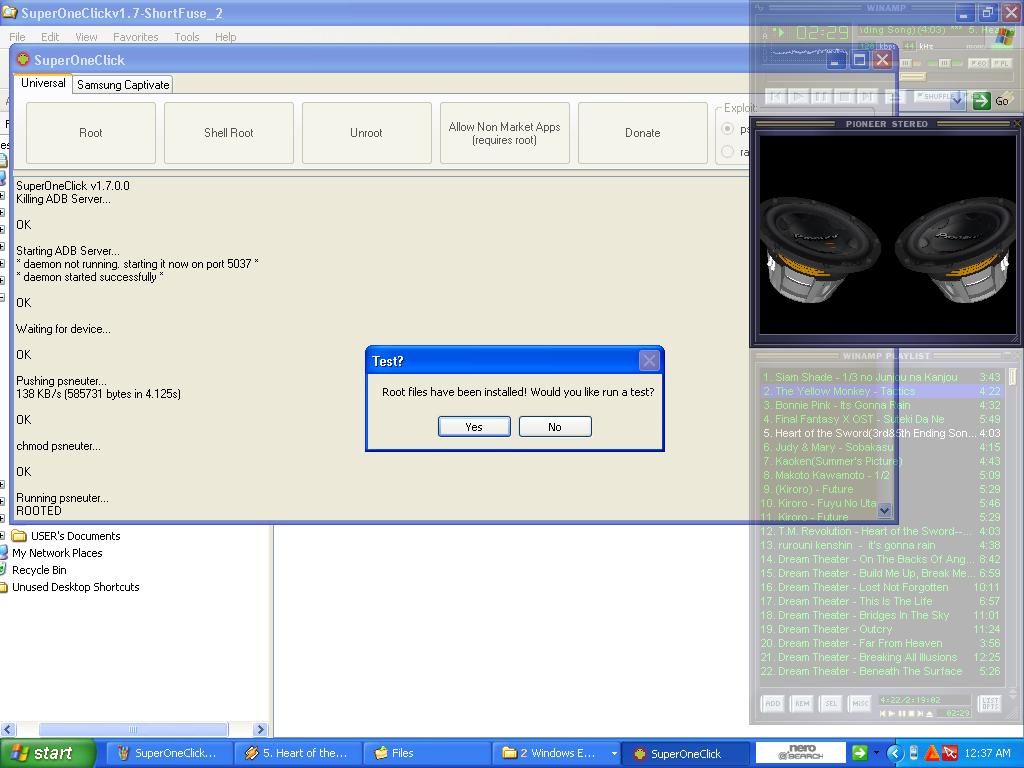Click the Explorer address bar Go arrow

(982, 101)
